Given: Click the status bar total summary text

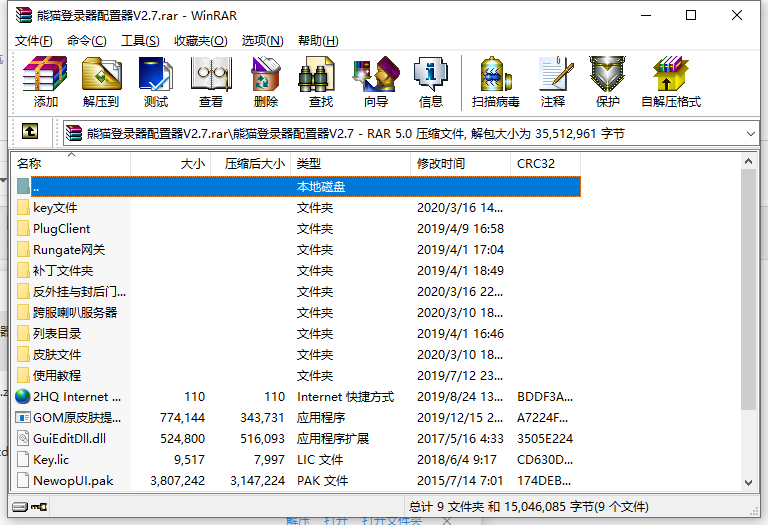Looking at the screenshot, I should (528, 506).
